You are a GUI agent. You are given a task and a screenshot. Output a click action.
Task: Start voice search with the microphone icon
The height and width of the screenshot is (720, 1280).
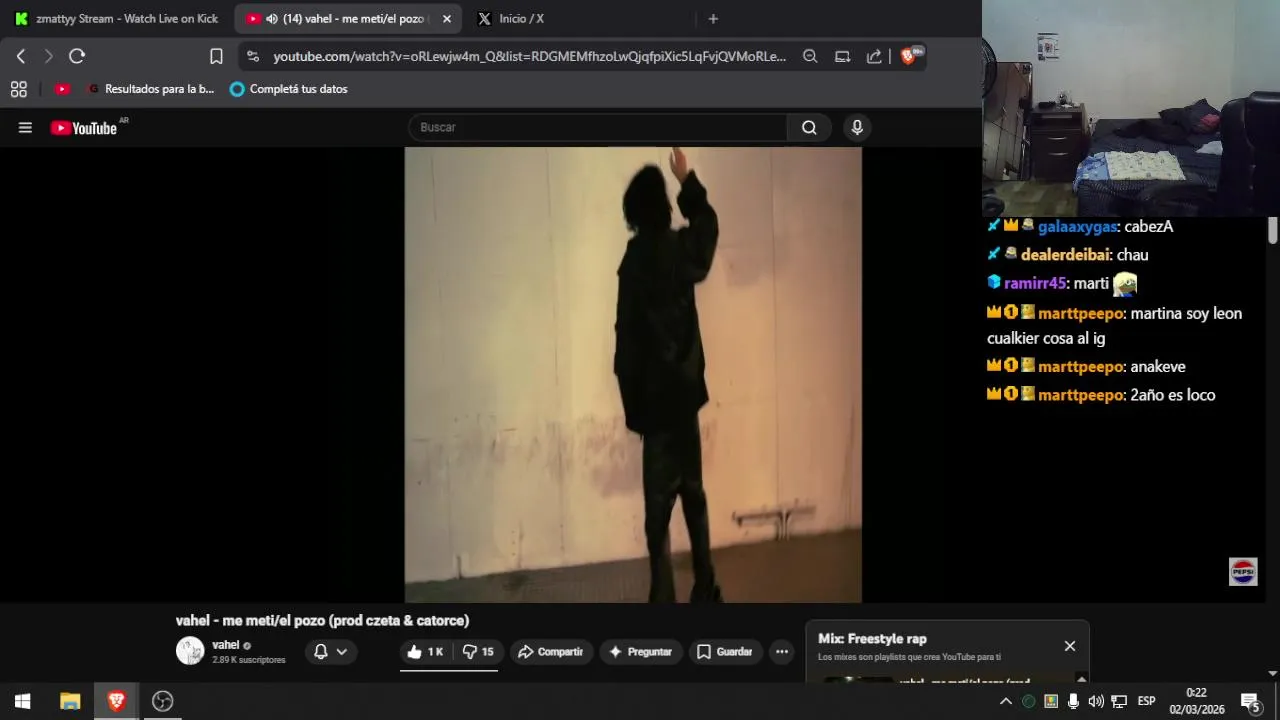coord(856,127)
